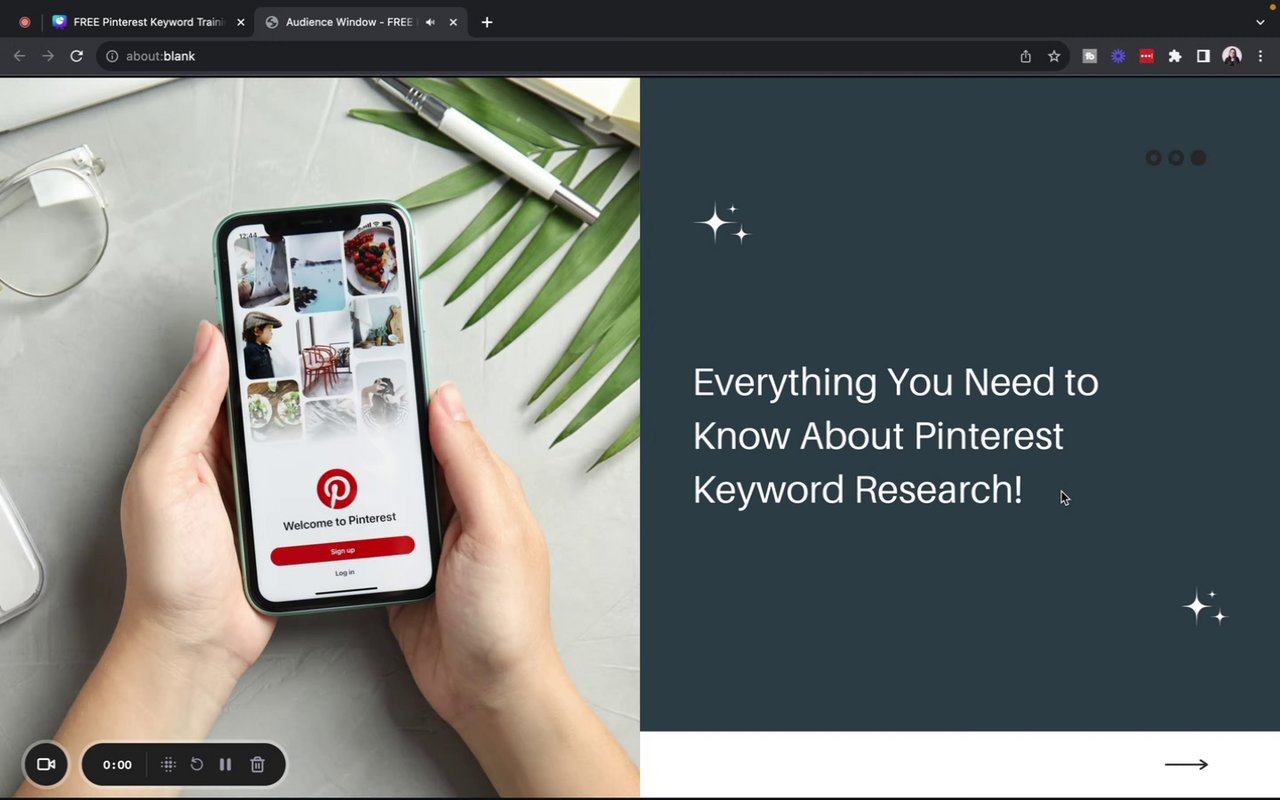The image size is (1280, 800).
Task: Click Sign up button on phone image
Action: 342,550
